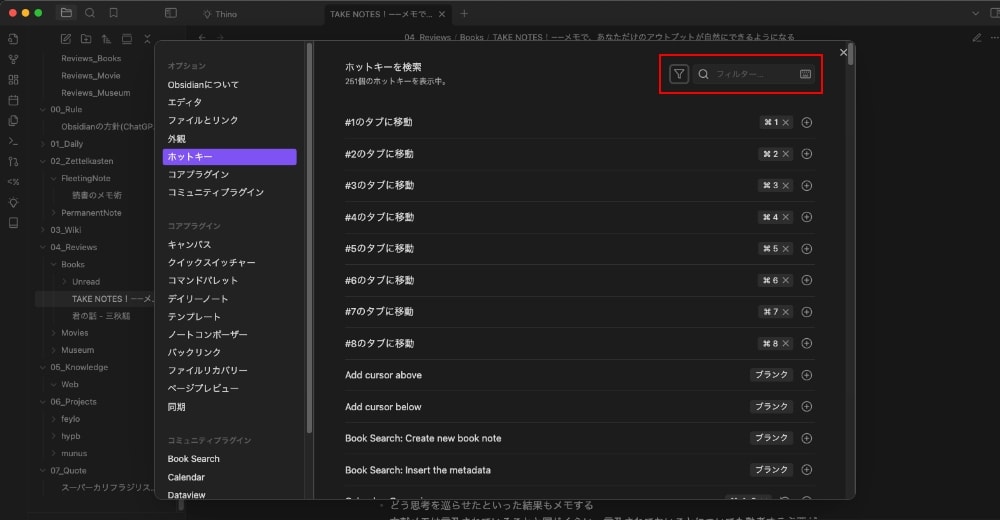
Task: Switch to the Thino tab
Action: (221, 13)
